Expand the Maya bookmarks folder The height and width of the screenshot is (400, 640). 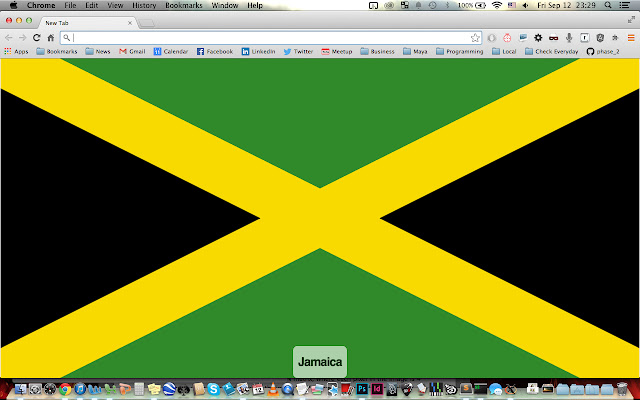point(415,51)
